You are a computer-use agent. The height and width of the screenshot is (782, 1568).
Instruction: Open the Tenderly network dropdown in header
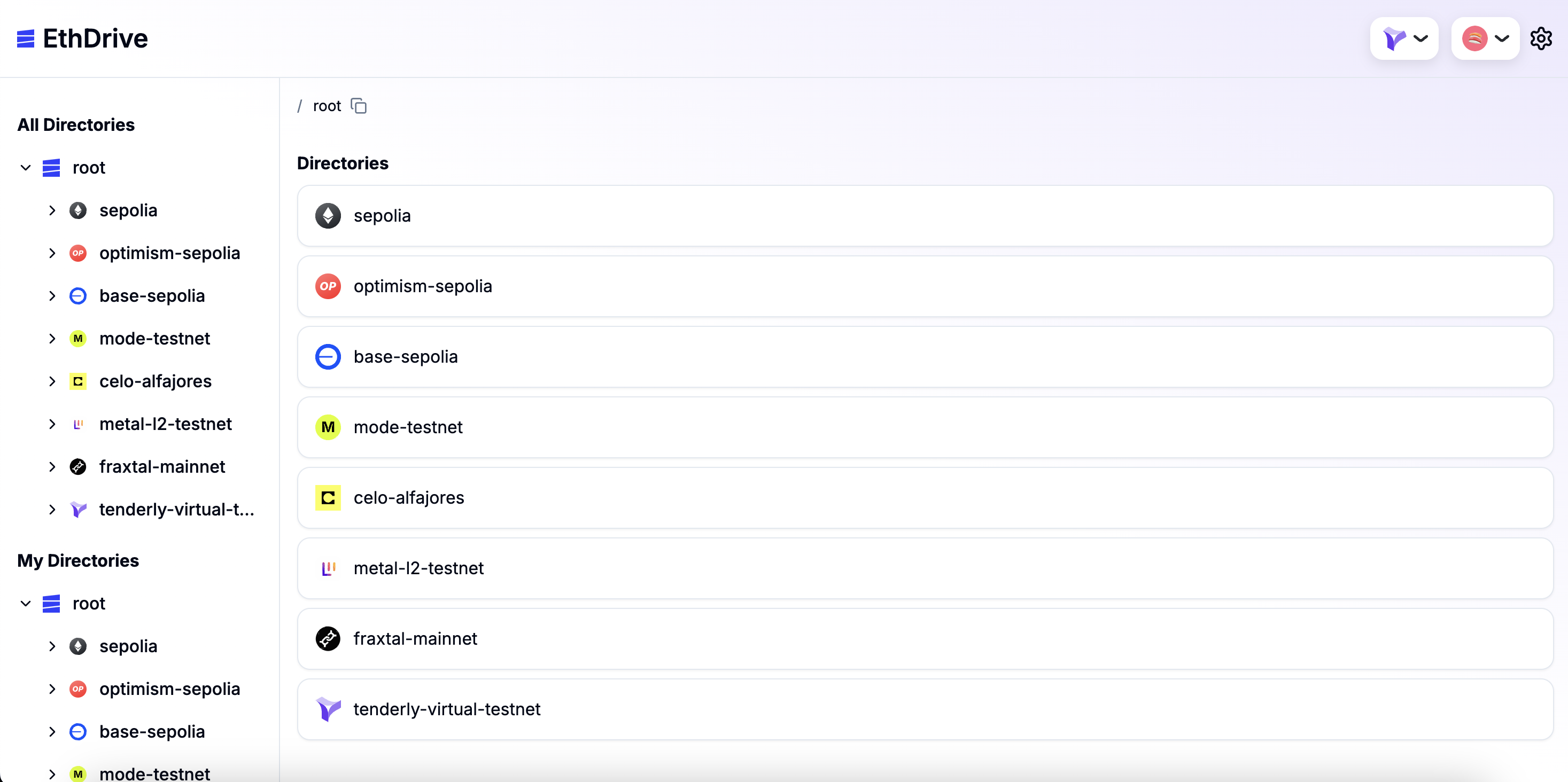1403,38
